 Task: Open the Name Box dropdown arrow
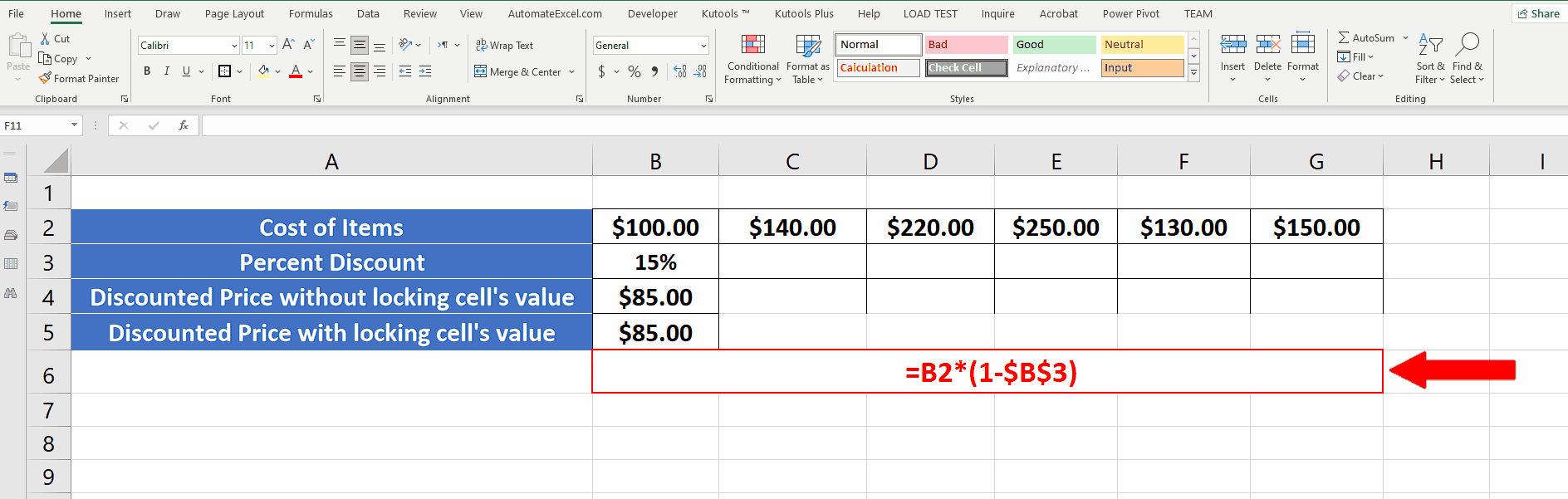[x=74, y=125]
